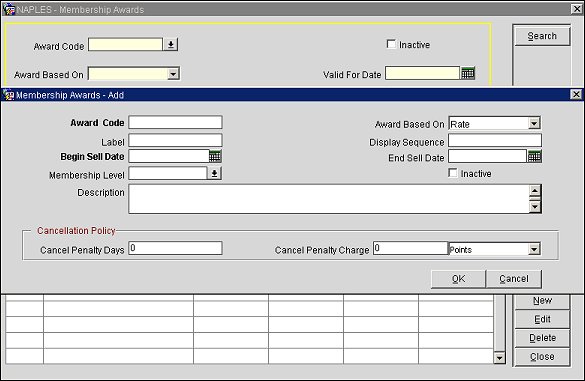585x381 pixels.
Task: Click the Search button
Action: coord(542,36)
